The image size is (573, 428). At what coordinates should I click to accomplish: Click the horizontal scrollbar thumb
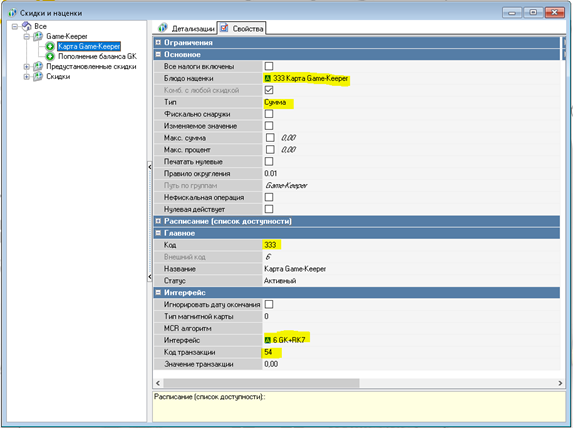(x=261, y=383)
